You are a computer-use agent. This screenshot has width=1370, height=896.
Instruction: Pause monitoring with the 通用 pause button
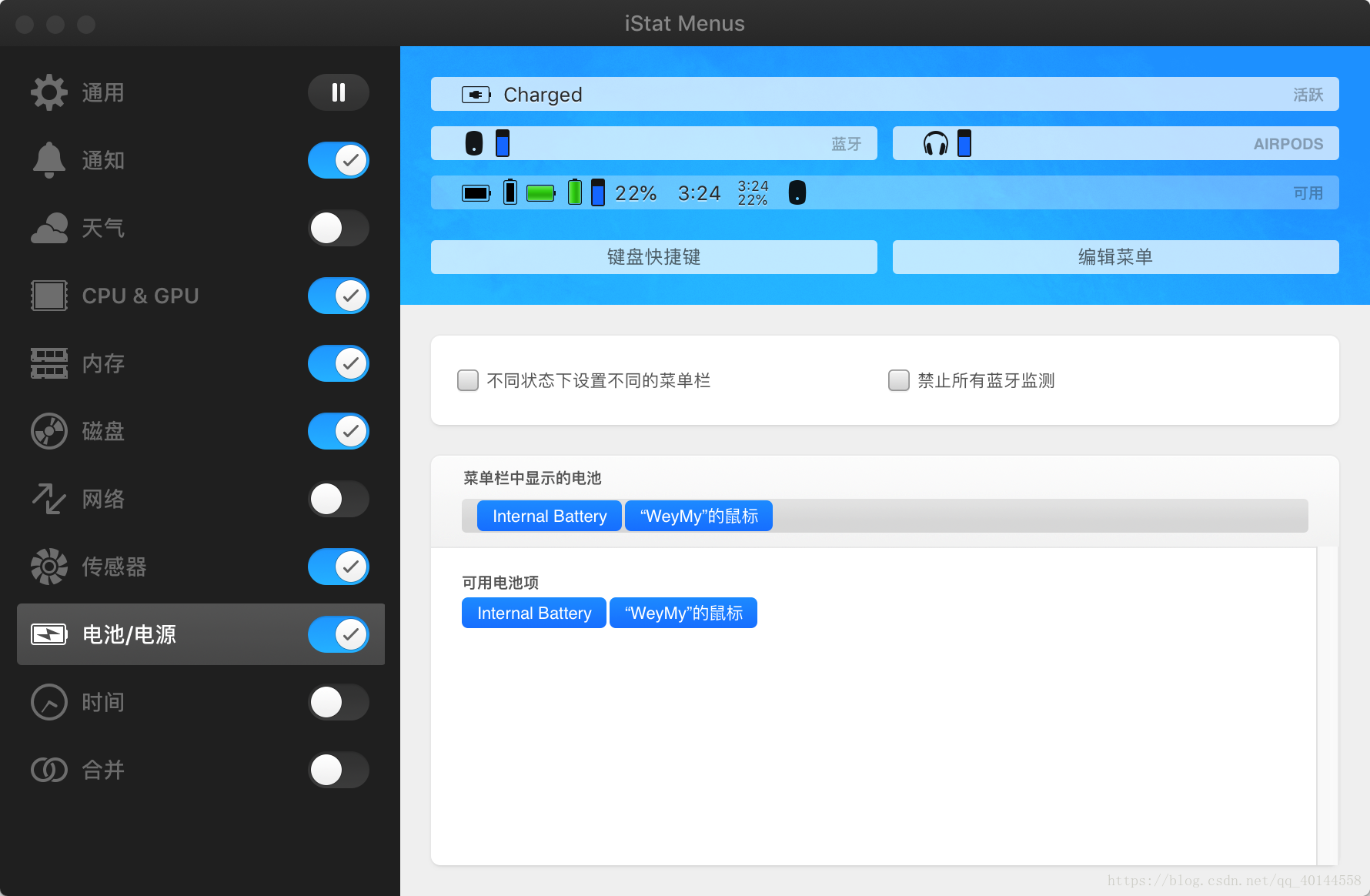pyautogui.click(x=339, y=92)
